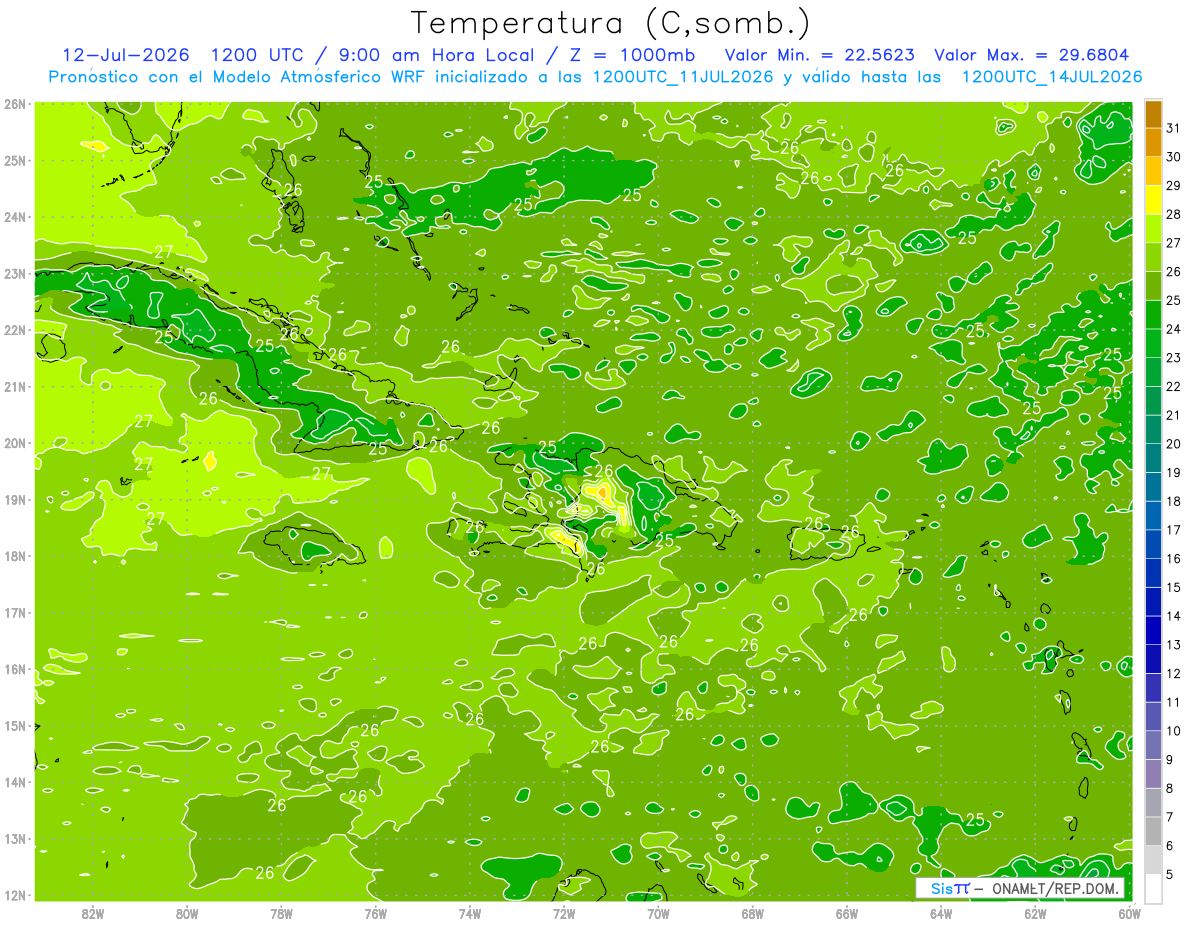This screenshot has height=927, width=1200.
Task: Pick the dark green legend swatch between 22 and 23
Action: pos(1153,372)
